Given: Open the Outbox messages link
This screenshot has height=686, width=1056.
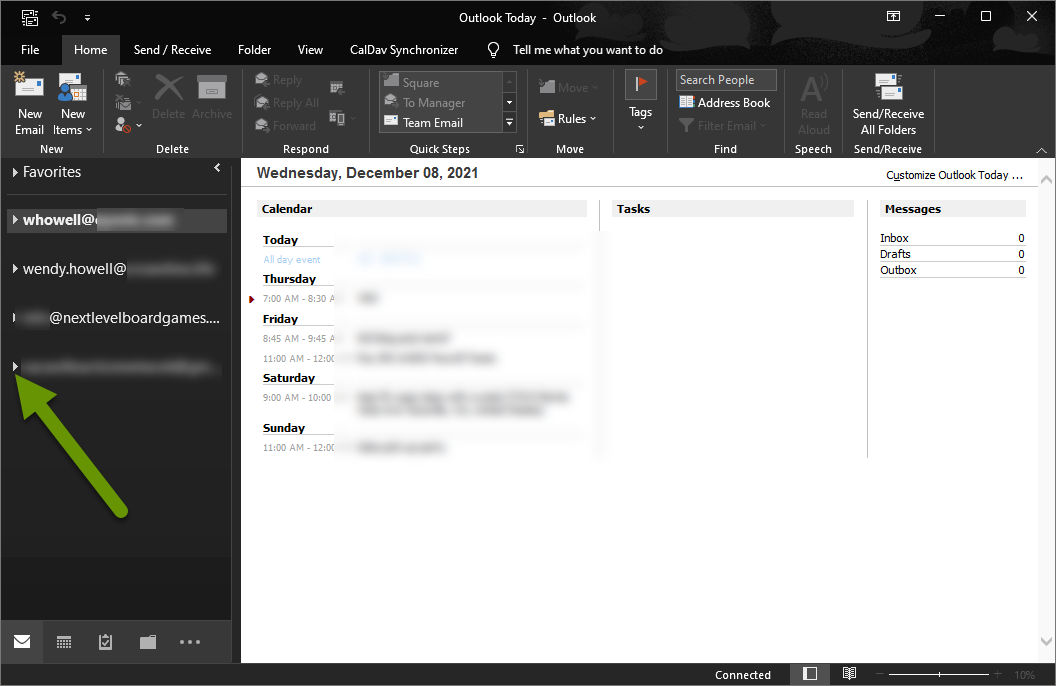Looking at the screenshot, I should coord(898,271).
